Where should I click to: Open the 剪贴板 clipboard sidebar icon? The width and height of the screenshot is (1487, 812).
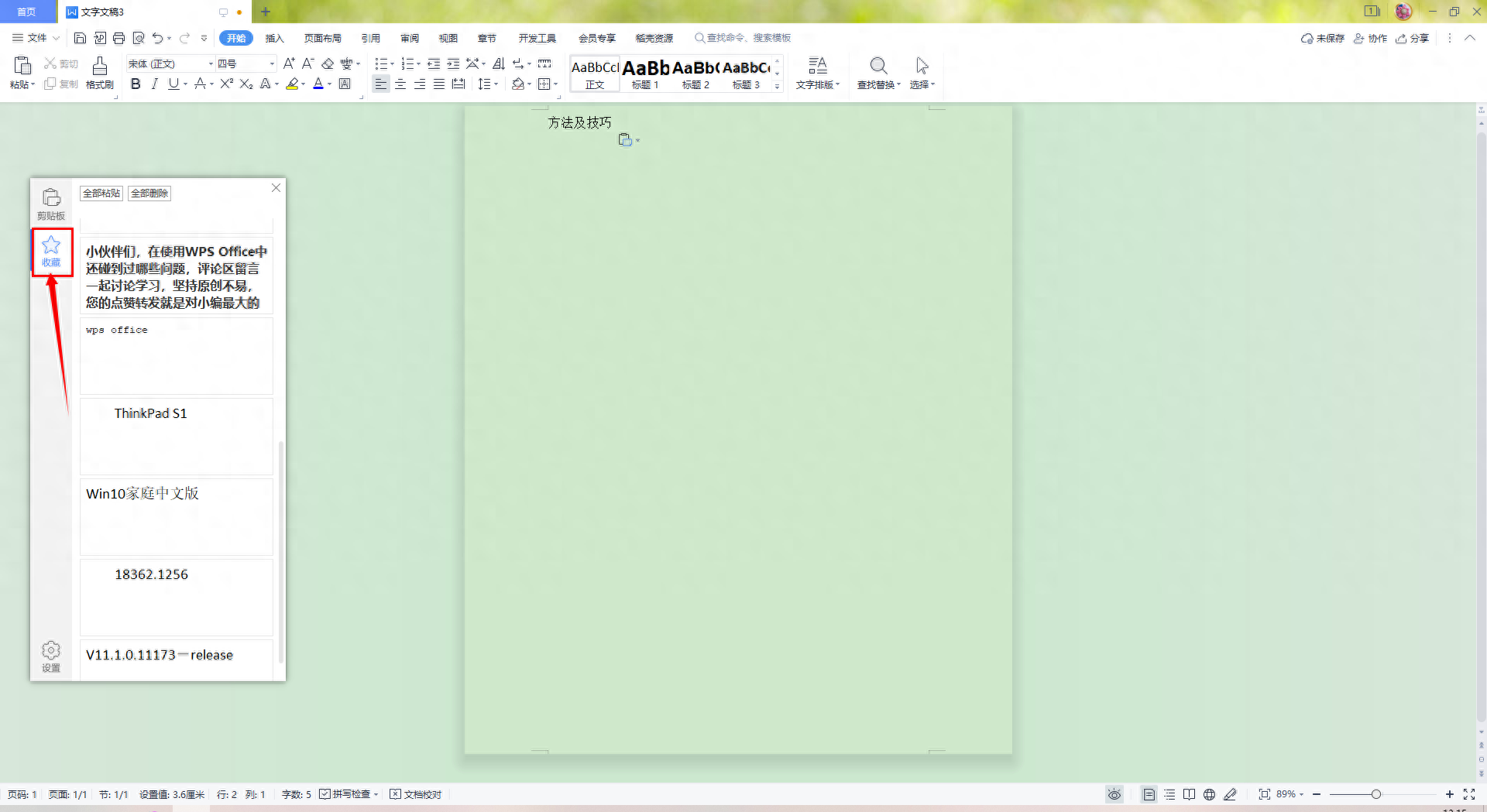point(51,204)
